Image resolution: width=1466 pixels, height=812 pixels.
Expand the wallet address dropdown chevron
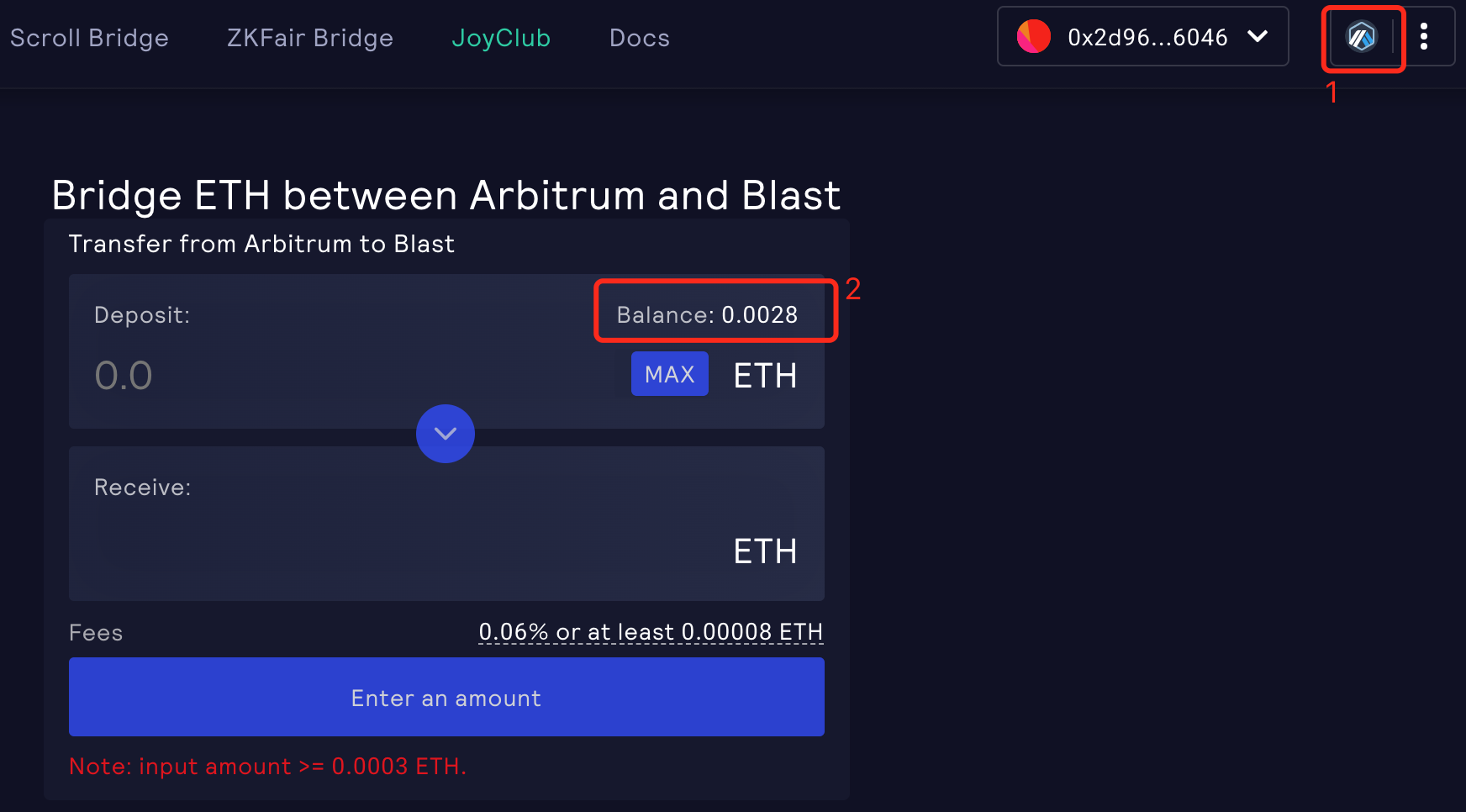click(x=1258, y=36)
